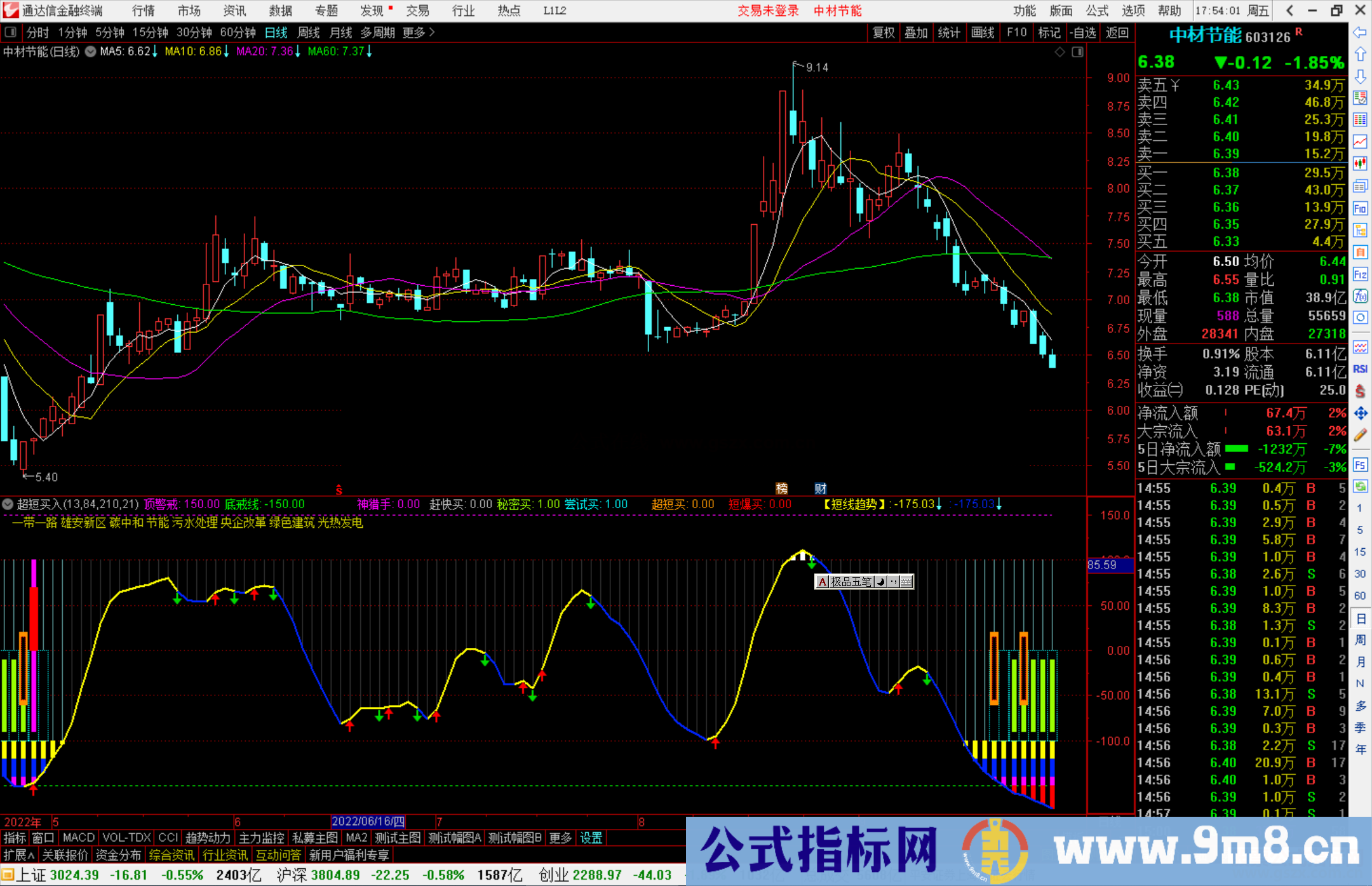Expand the 扩展 panel at bottom-left
The height and width of the screenshot is (886, 1372).
coord(19,855)
